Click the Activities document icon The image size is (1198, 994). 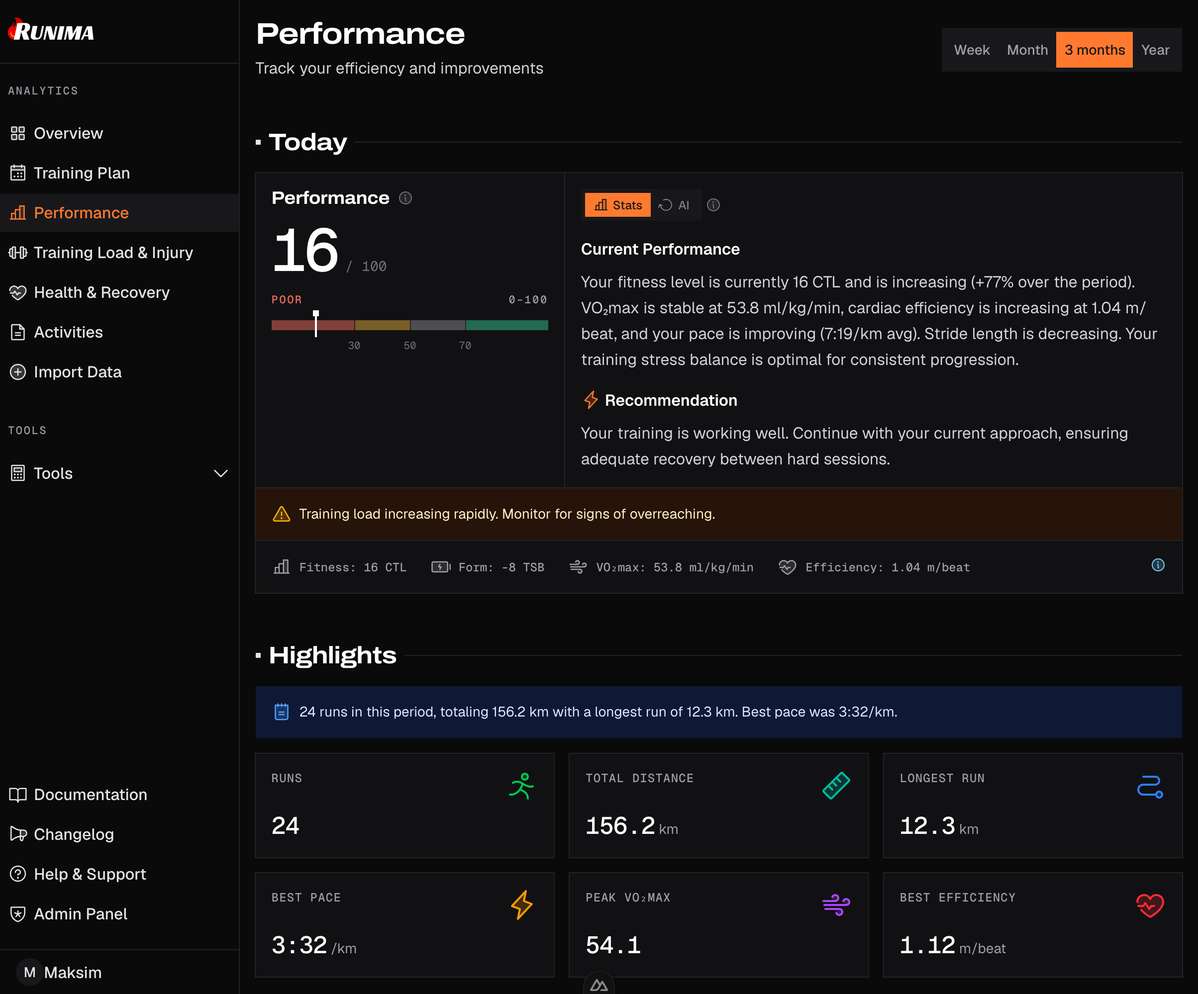pos(18,332)
